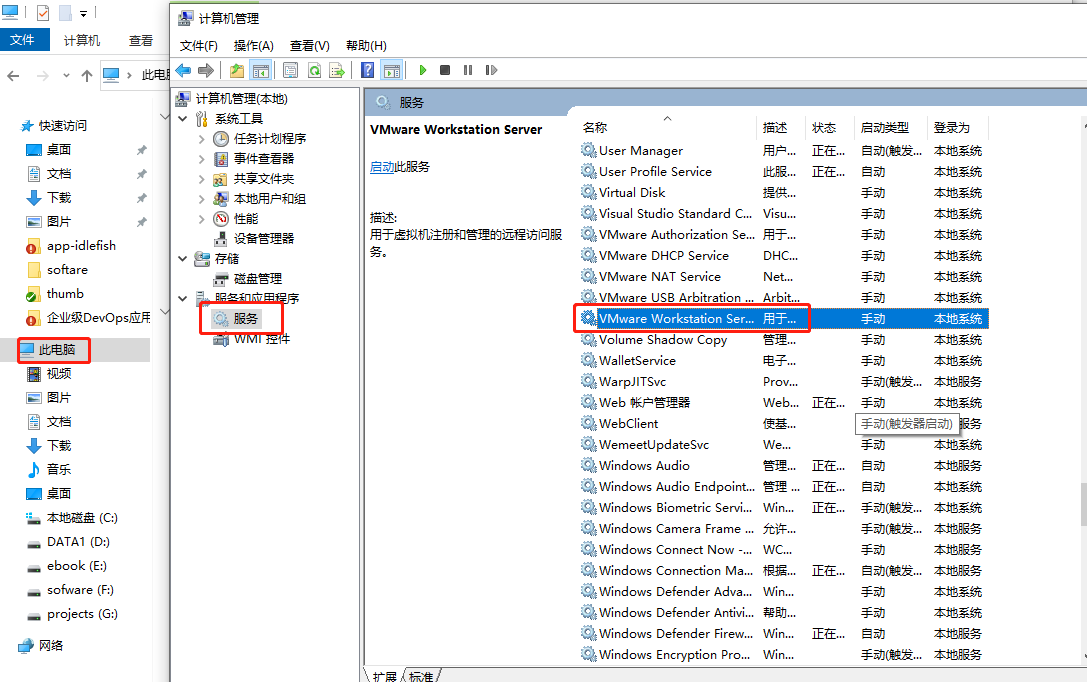
Task: Open 帮助(H) menu
Action: pyautogui.click(x=366, y=46)
